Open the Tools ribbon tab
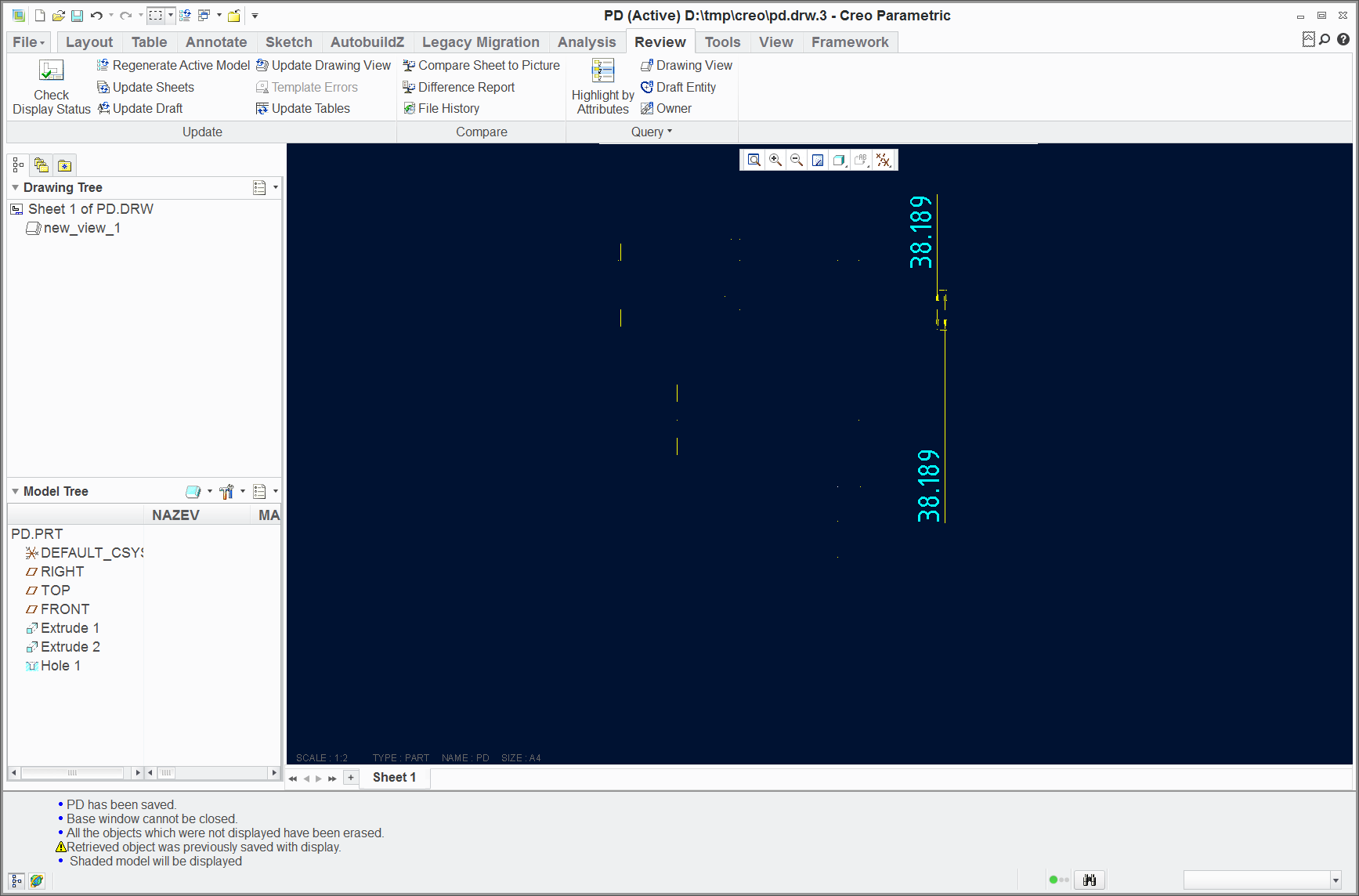The height and width of the screenshot is (896, 1359). point(722,42)
